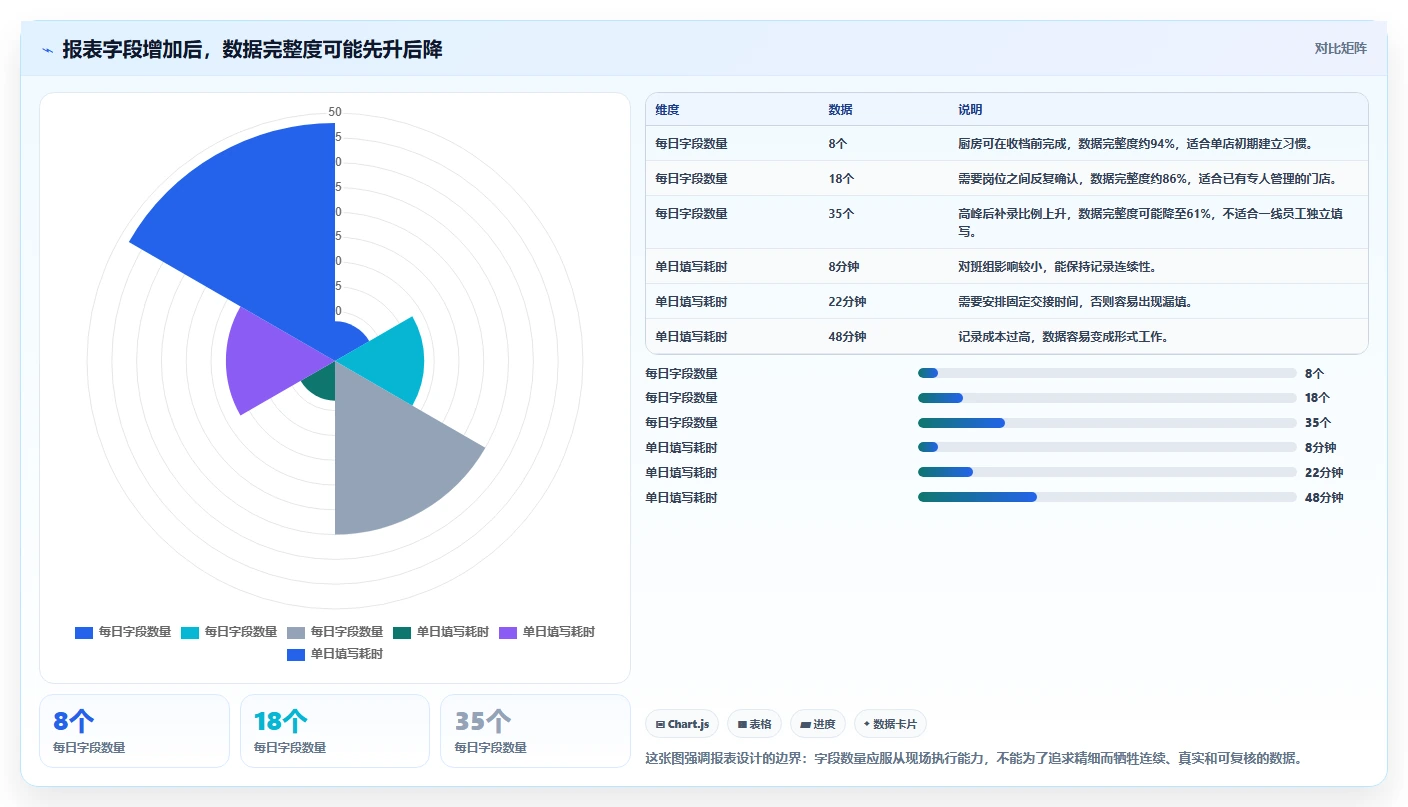The image size is (1408, 807).
Task: Toggle the purple 单日填写耗时 legend entry
Action: pyautogui.click(x=547, y=632)
